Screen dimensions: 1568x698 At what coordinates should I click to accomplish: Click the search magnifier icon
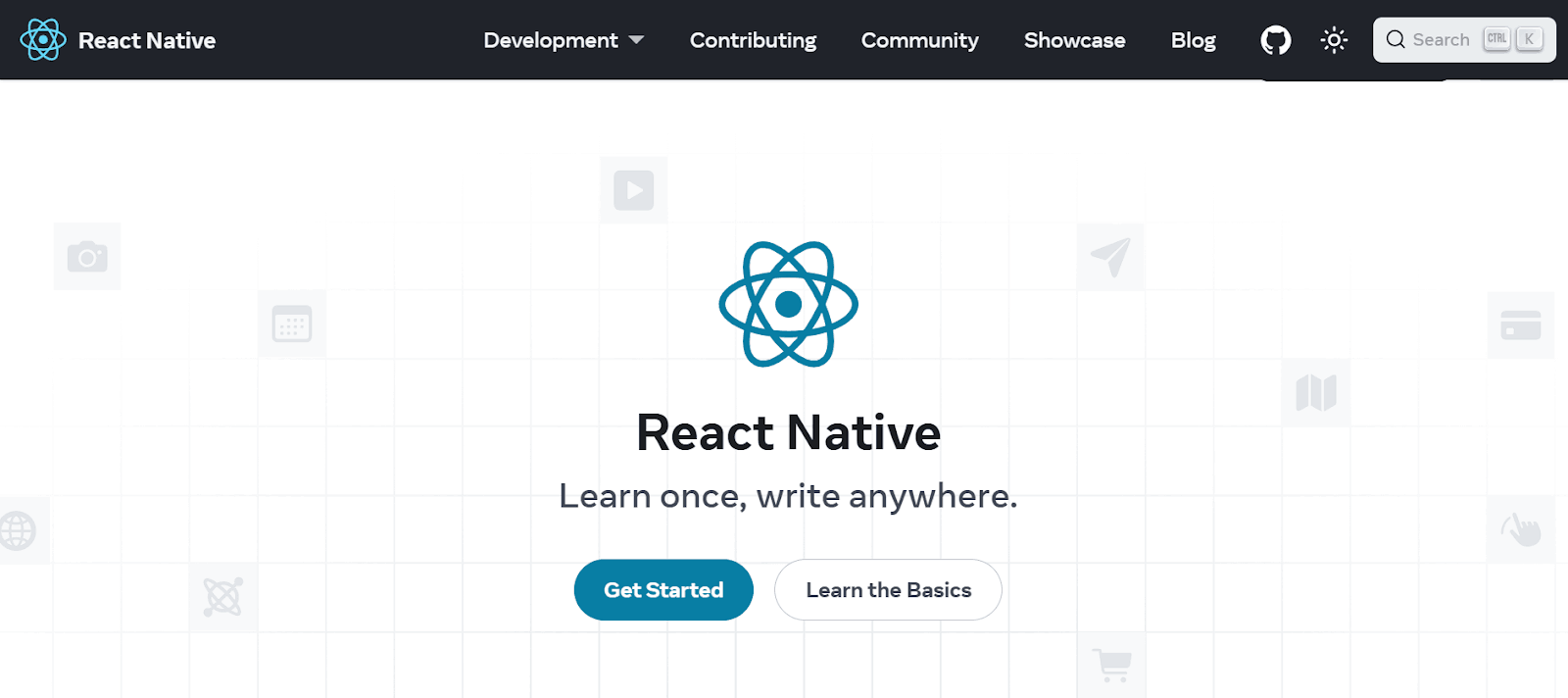(1396, 40)
